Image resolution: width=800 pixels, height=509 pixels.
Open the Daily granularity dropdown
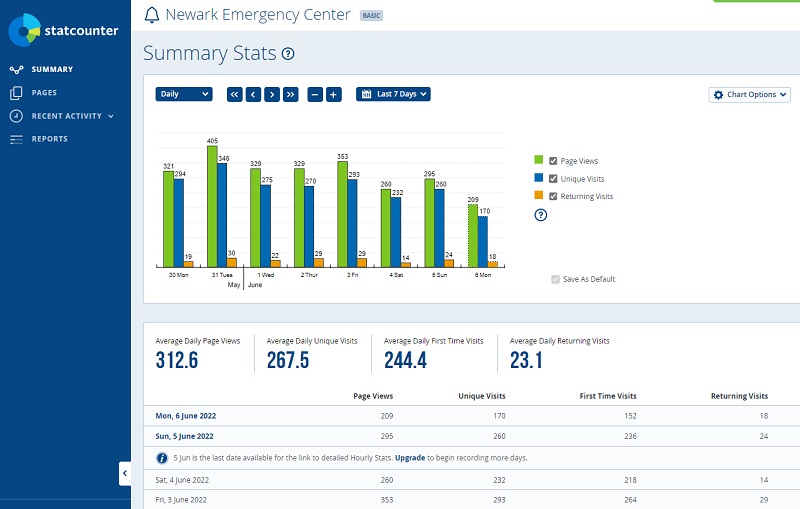pos(184,94)
